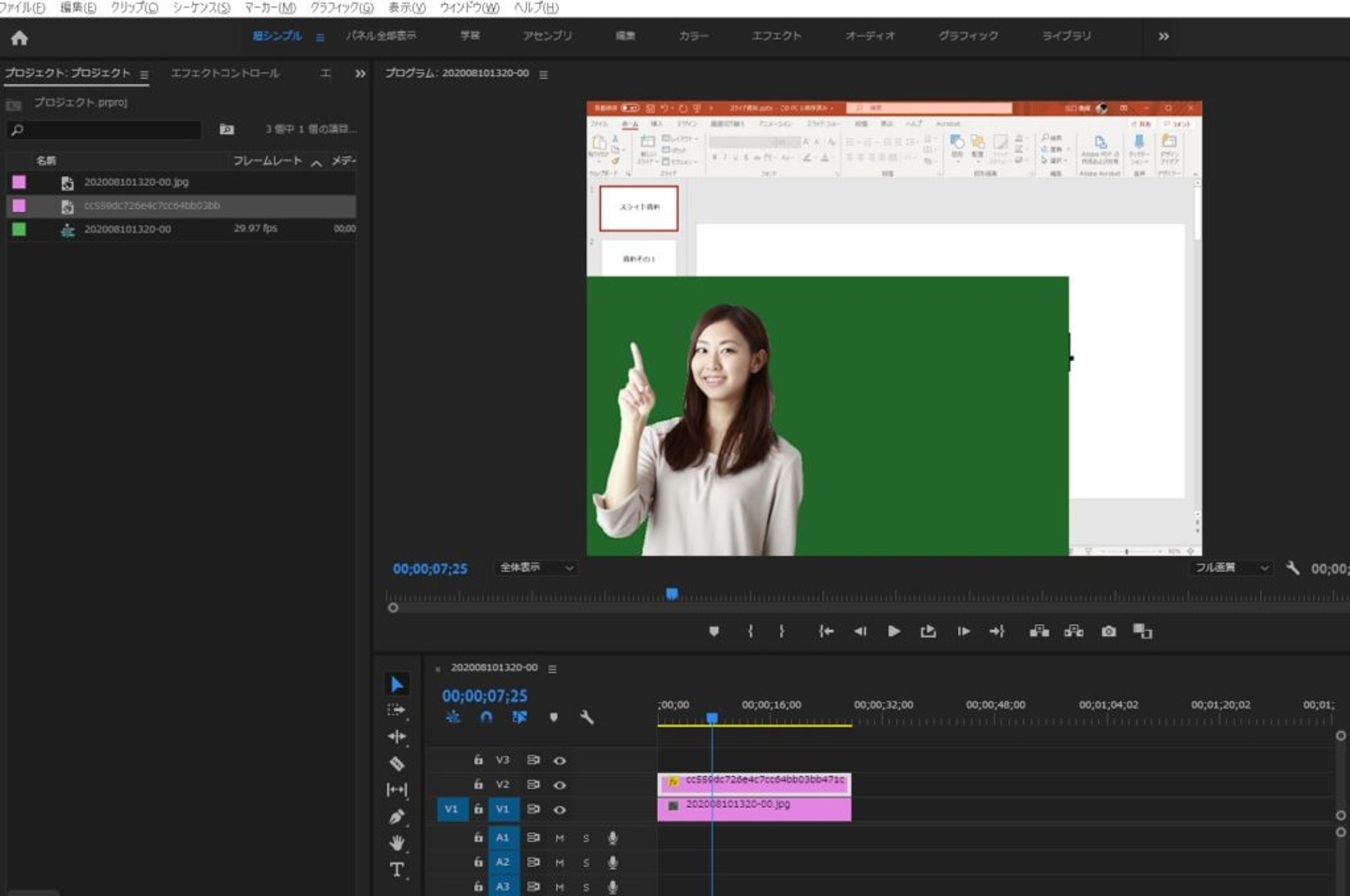Open the 全体表示 zoom level dropdown

(536, 568)
